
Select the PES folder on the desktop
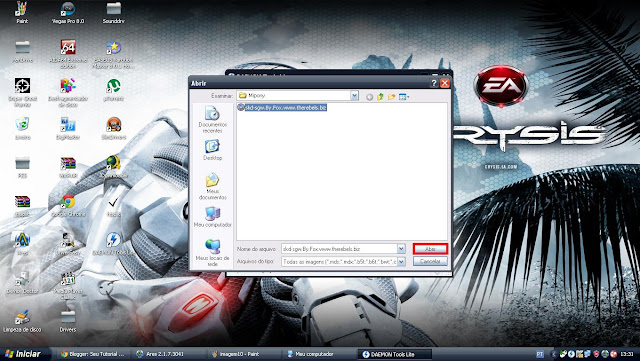(22, 167)
